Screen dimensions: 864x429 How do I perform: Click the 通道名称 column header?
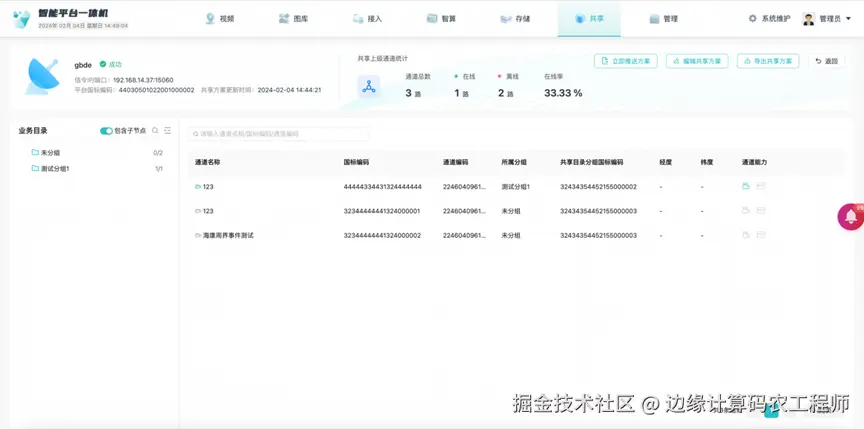(208, 162)
